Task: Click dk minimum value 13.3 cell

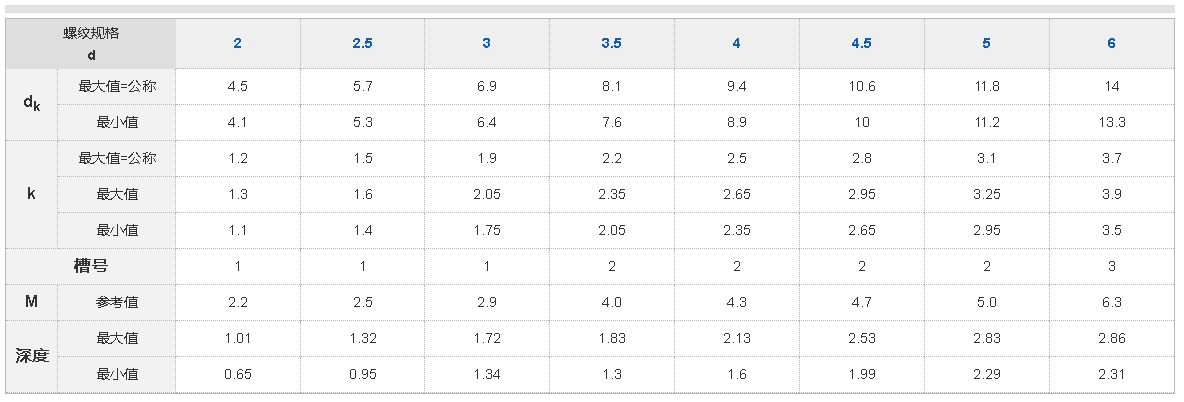Action: (1111, 122)
